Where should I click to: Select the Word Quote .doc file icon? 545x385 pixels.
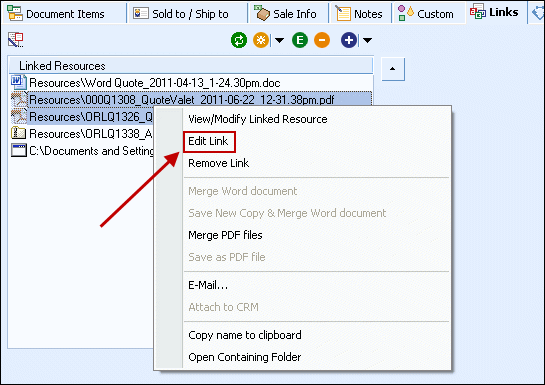click(x=18, y=82)
